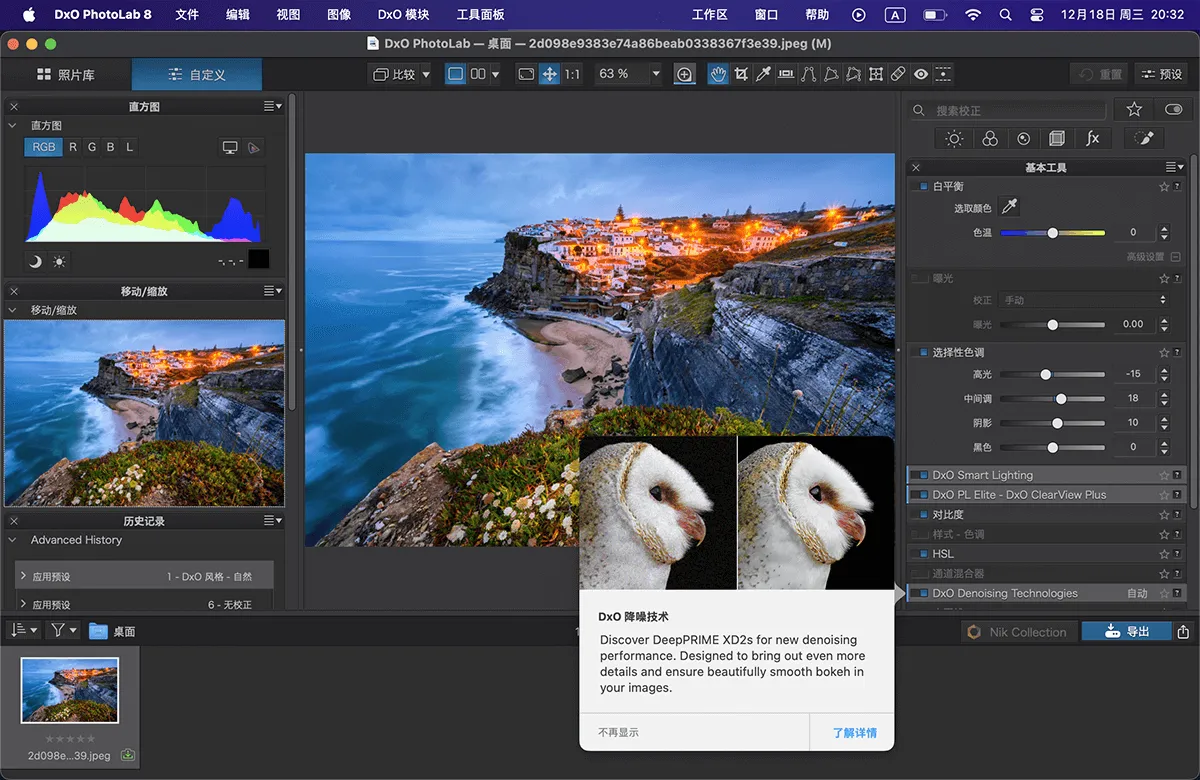Screen dimensions: 1200x780
Task: Switch to the 照片库 tab
Action: 67,75
